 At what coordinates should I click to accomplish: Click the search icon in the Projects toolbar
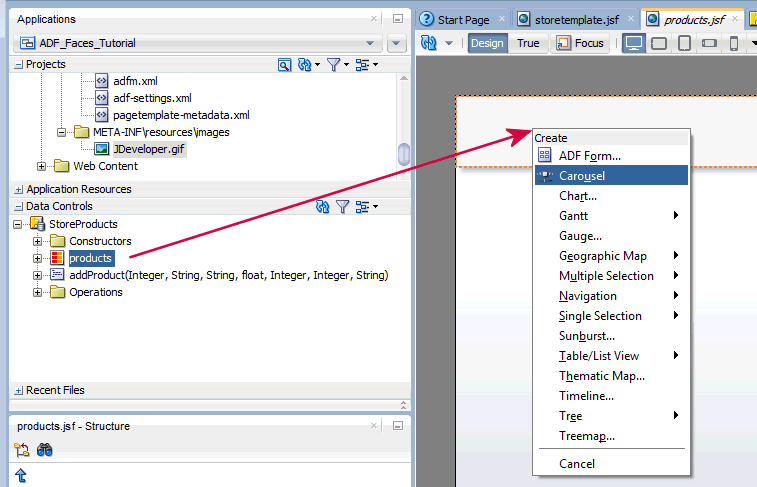284,65
